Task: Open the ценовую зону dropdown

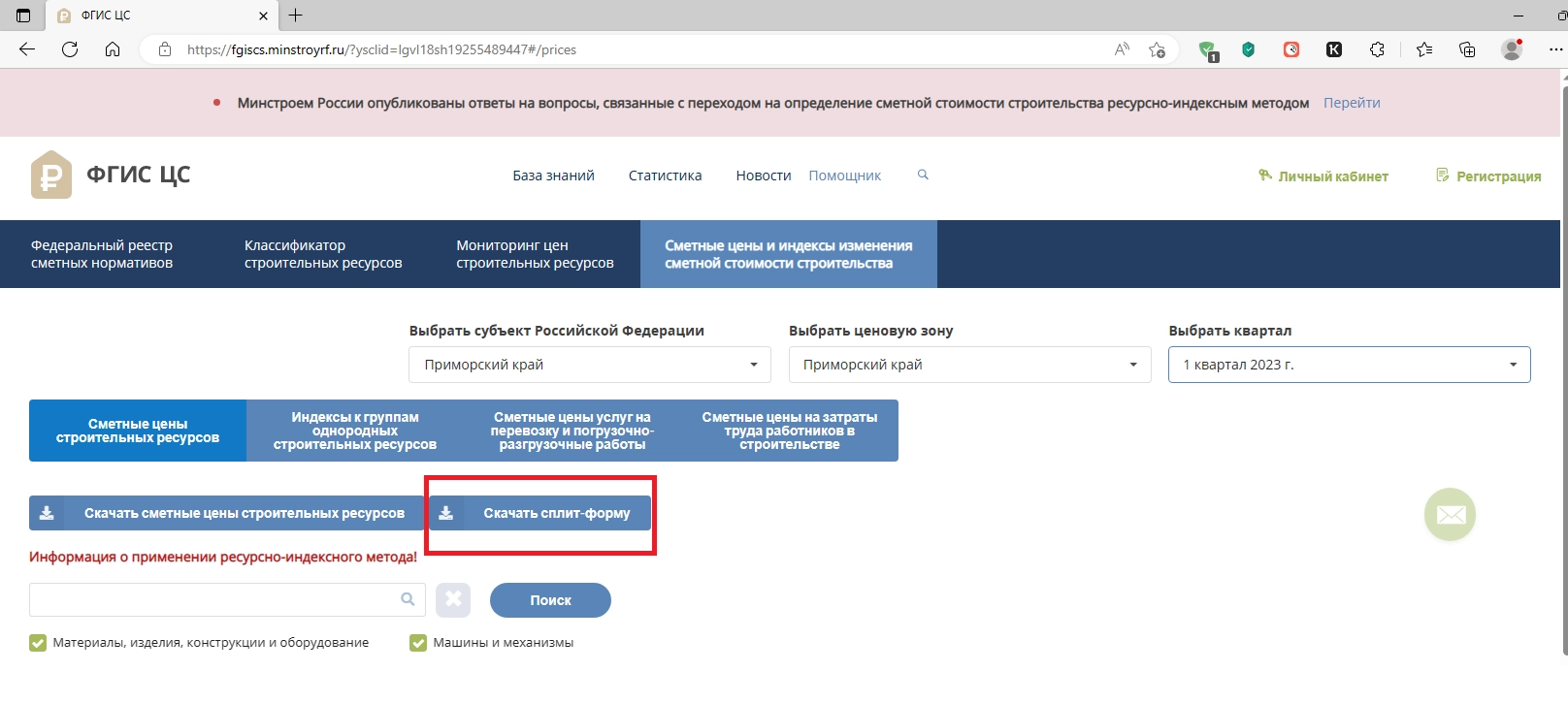Action: [969, 365]
